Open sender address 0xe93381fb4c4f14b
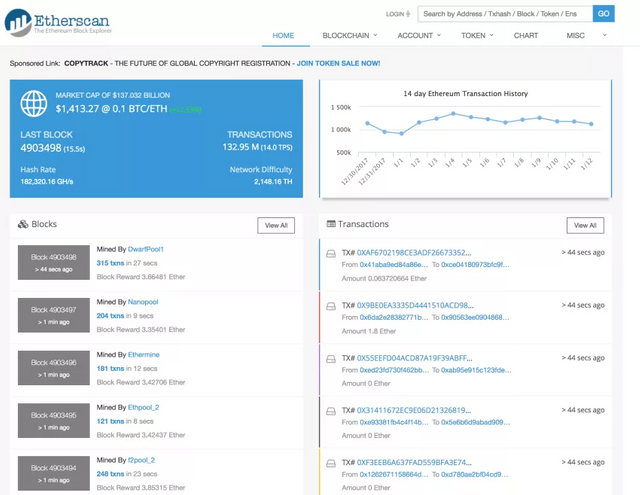The image size is (640, 495). 394,422
